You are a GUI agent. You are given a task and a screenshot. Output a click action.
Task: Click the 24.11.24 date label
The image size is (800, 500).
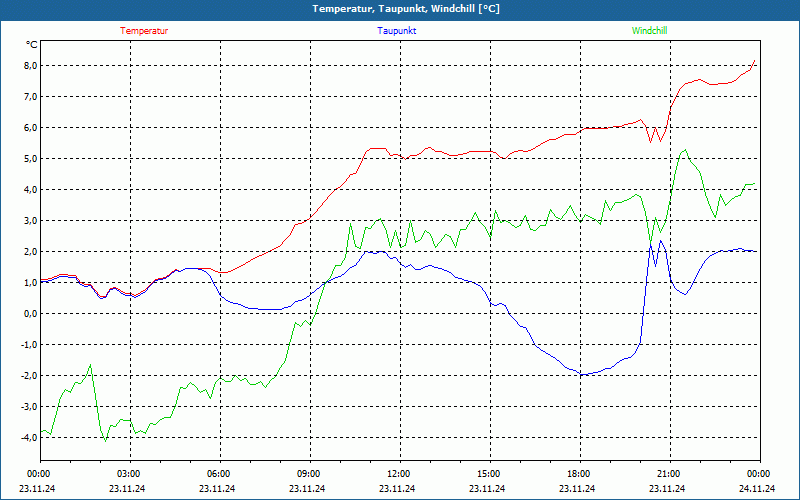(757, 488)
